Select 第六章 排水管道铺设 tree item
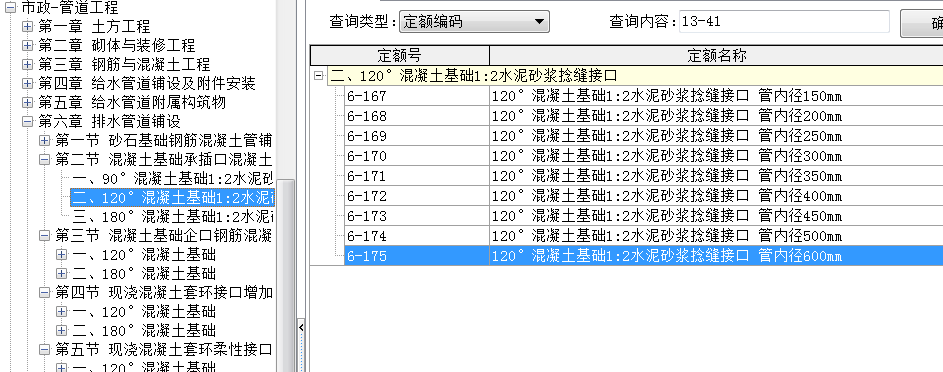 tap(109, 121)
